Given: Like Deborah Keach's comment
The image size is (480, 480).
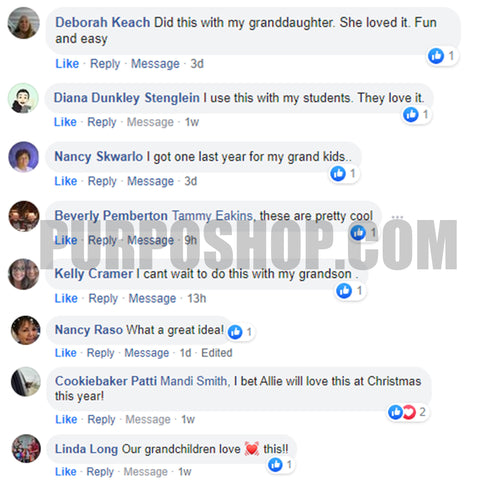Looking at the screenshot, I should click(x=67, y=63).
